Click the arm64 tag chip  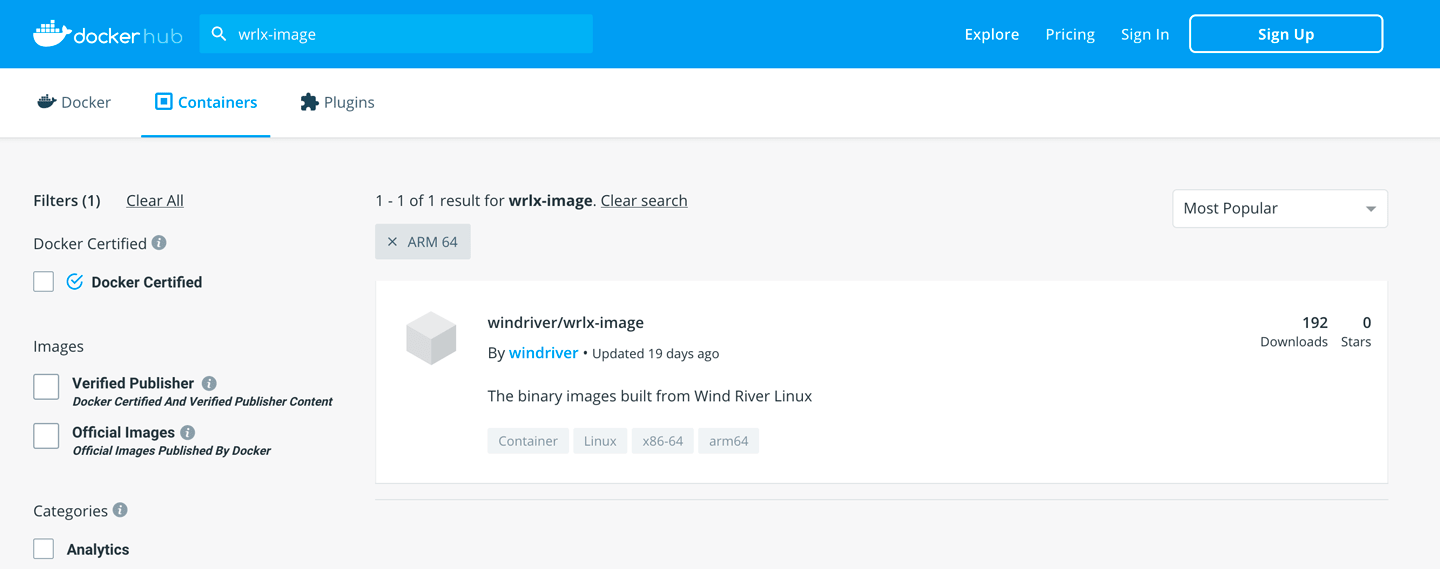coord(729,441)
